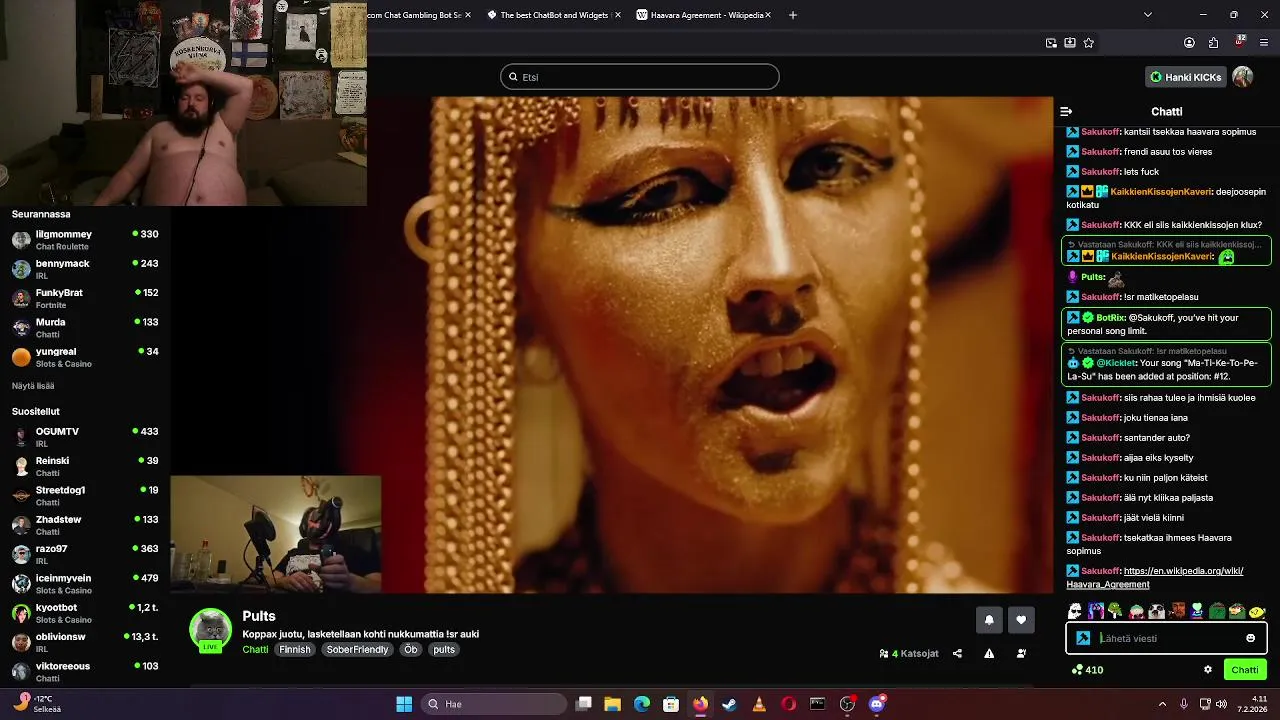Open FunkyBrat Fortnite channel in sidebar

[85, 299]
